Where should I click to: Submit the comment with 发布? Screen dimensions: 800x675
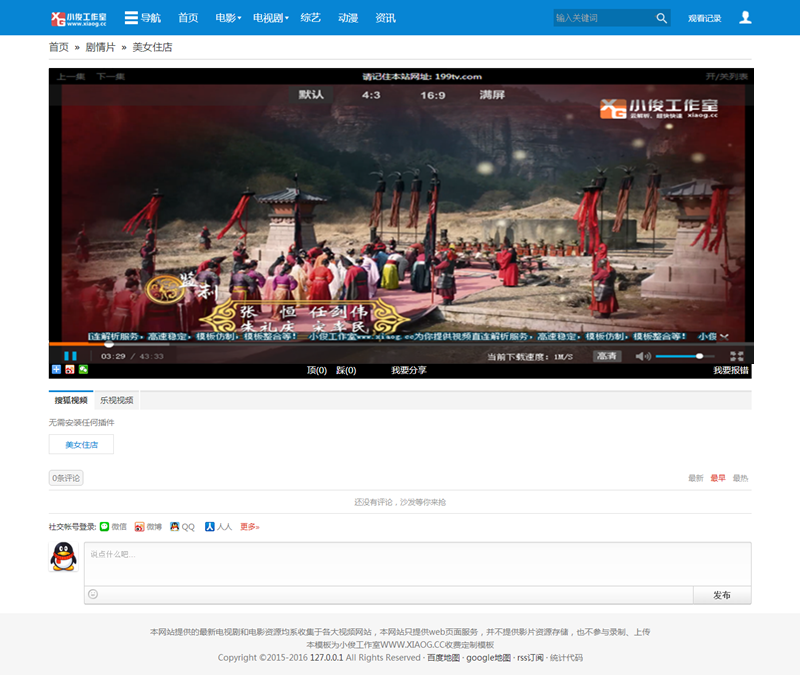tap(722, 595)
